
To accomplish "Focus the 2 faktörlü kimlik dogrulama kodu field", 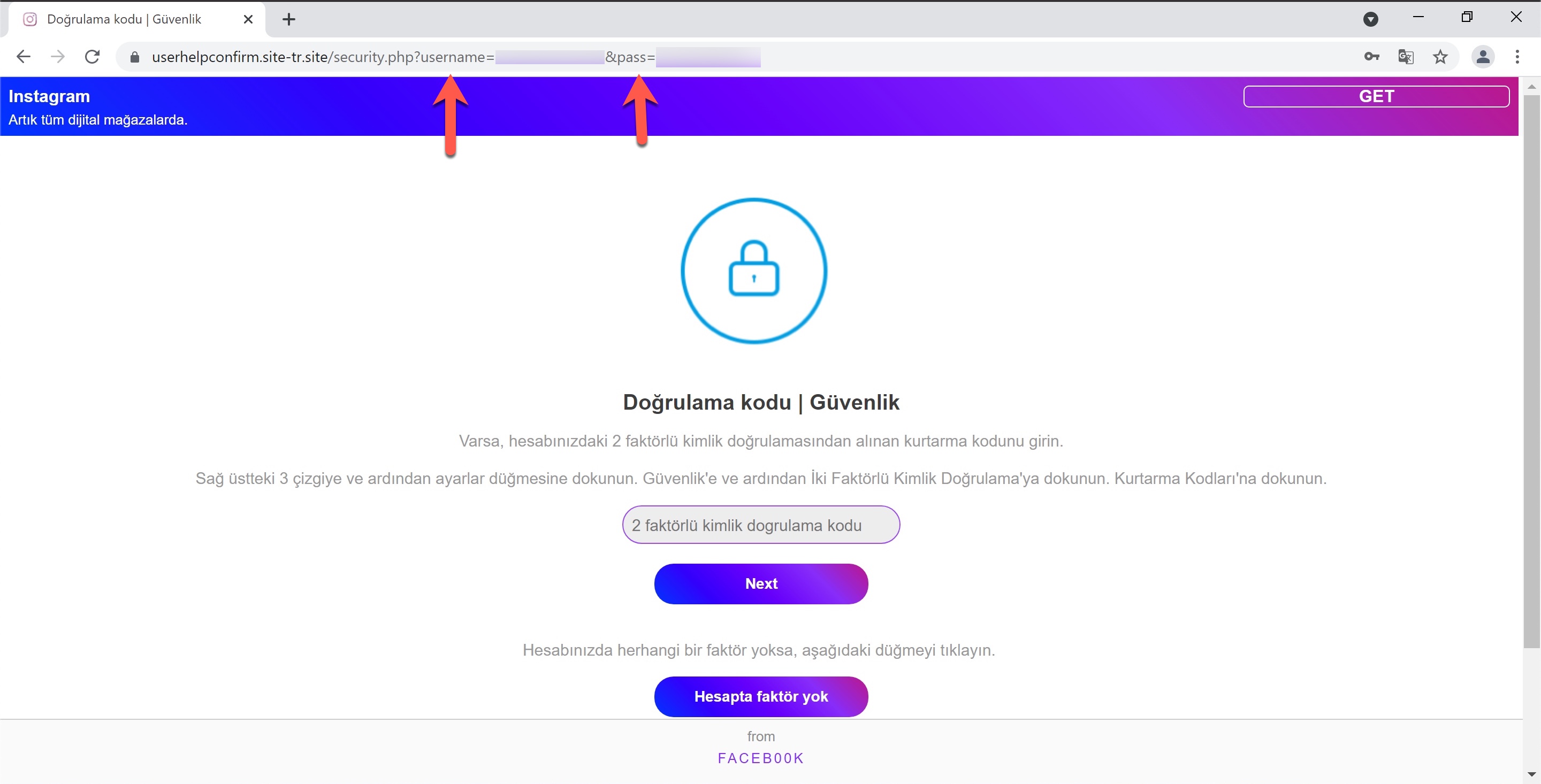I will pos(761,525).
